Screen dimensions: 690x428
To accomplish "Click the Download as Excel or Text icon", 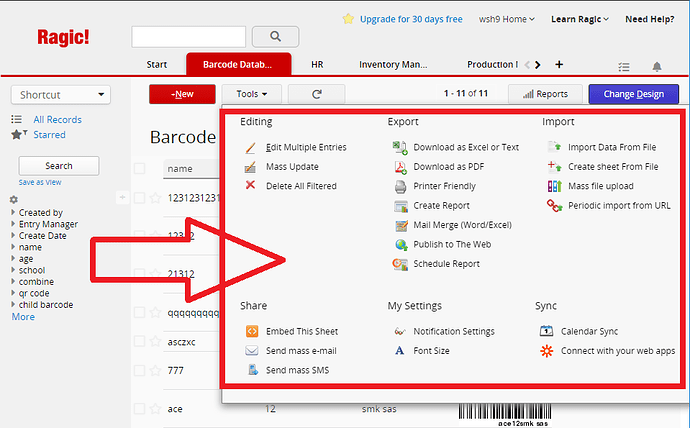I will pos(400,147).
